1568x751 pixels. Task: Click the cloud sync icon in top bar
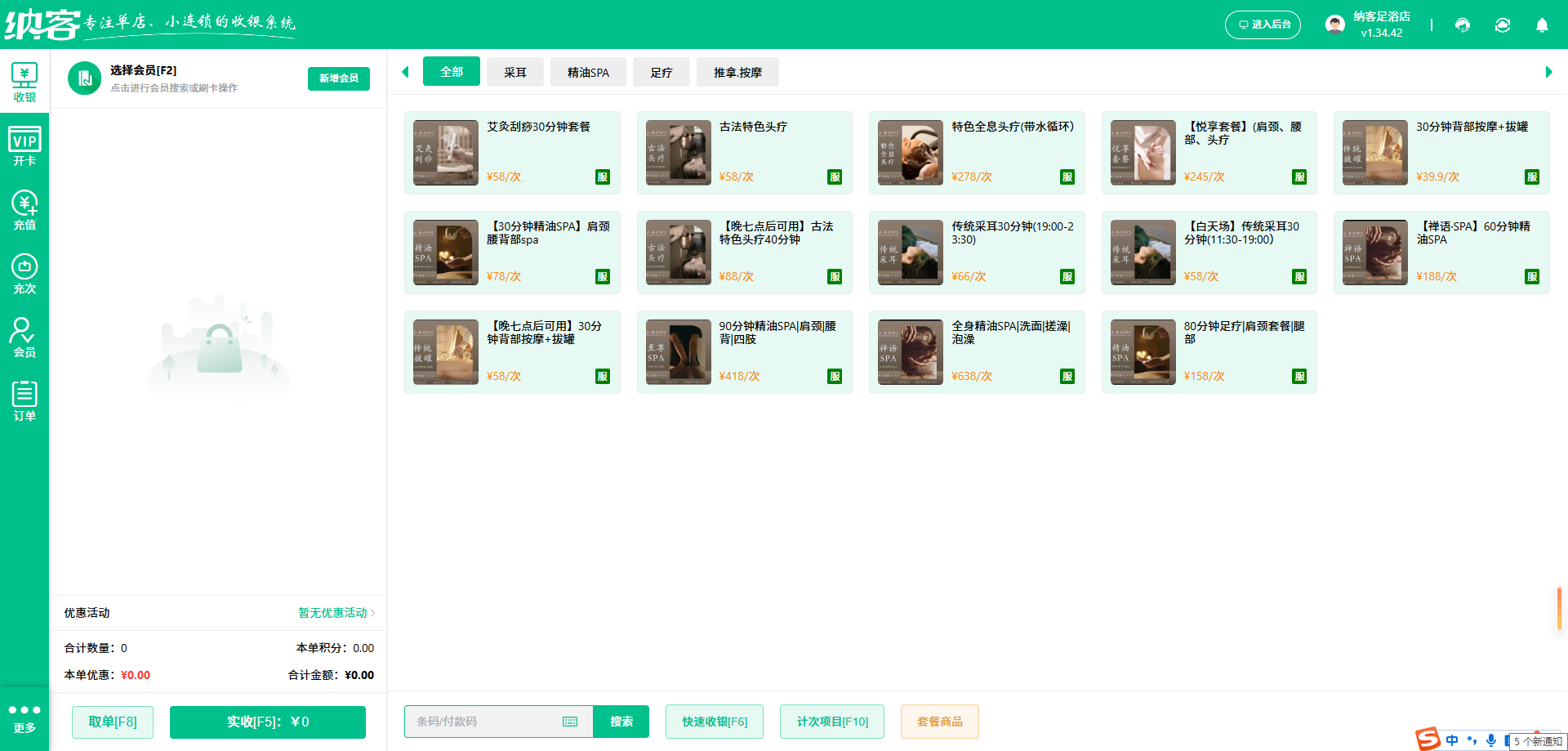click(x=1503, y=25)
